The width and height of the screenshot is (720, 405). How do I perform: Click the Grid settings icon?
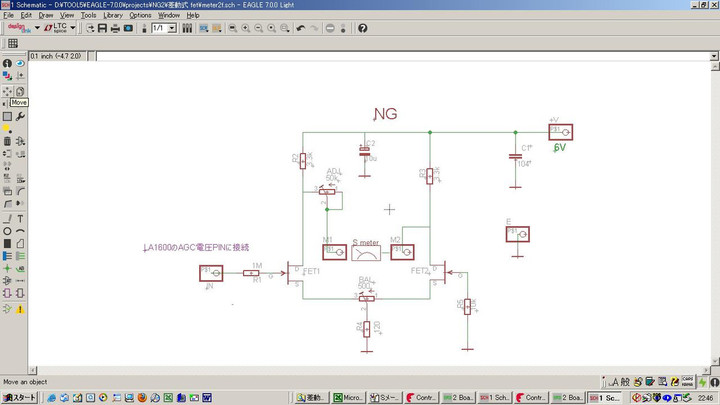point(13,44)
